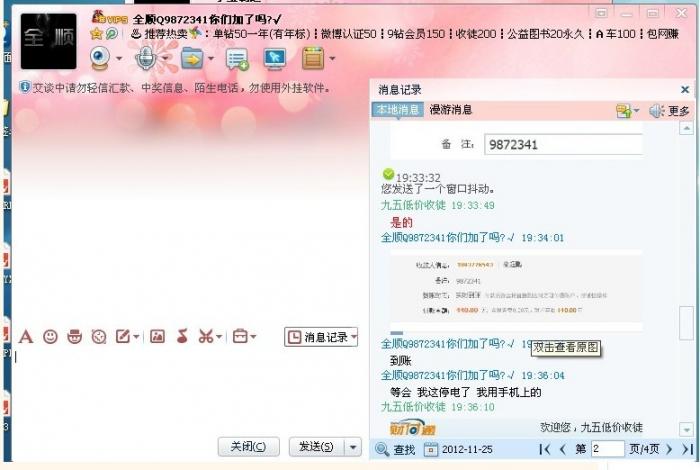Start a voice call with microphone icon
Viewport: 700px width, 470px height.
(146, 58)
